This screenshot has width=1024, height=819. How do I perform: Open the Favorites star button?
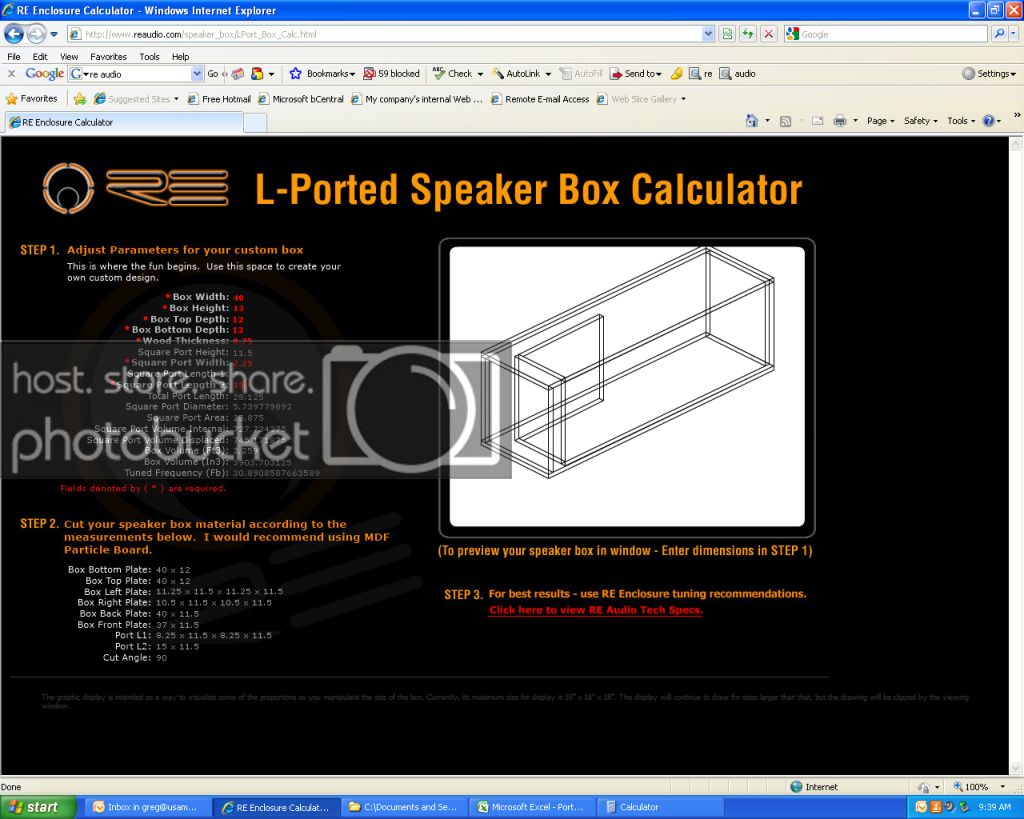tap(31, 99)
